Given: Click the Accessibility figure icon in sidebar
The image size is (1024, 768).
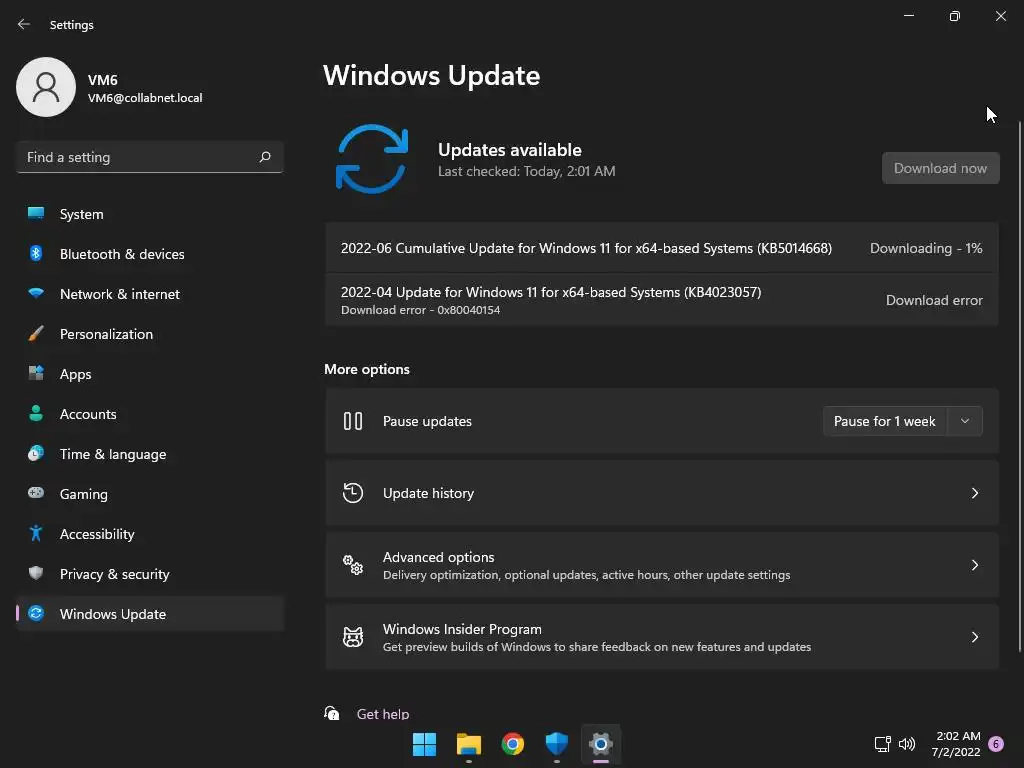Looking at the screenshot, I should coord(36,534).
